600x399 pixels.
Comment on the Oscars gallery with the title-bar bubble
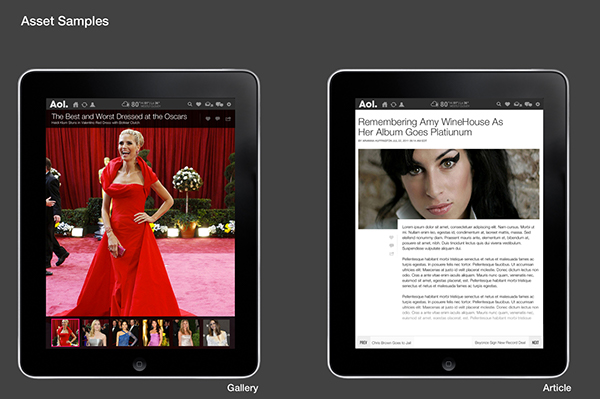(218, 119)
